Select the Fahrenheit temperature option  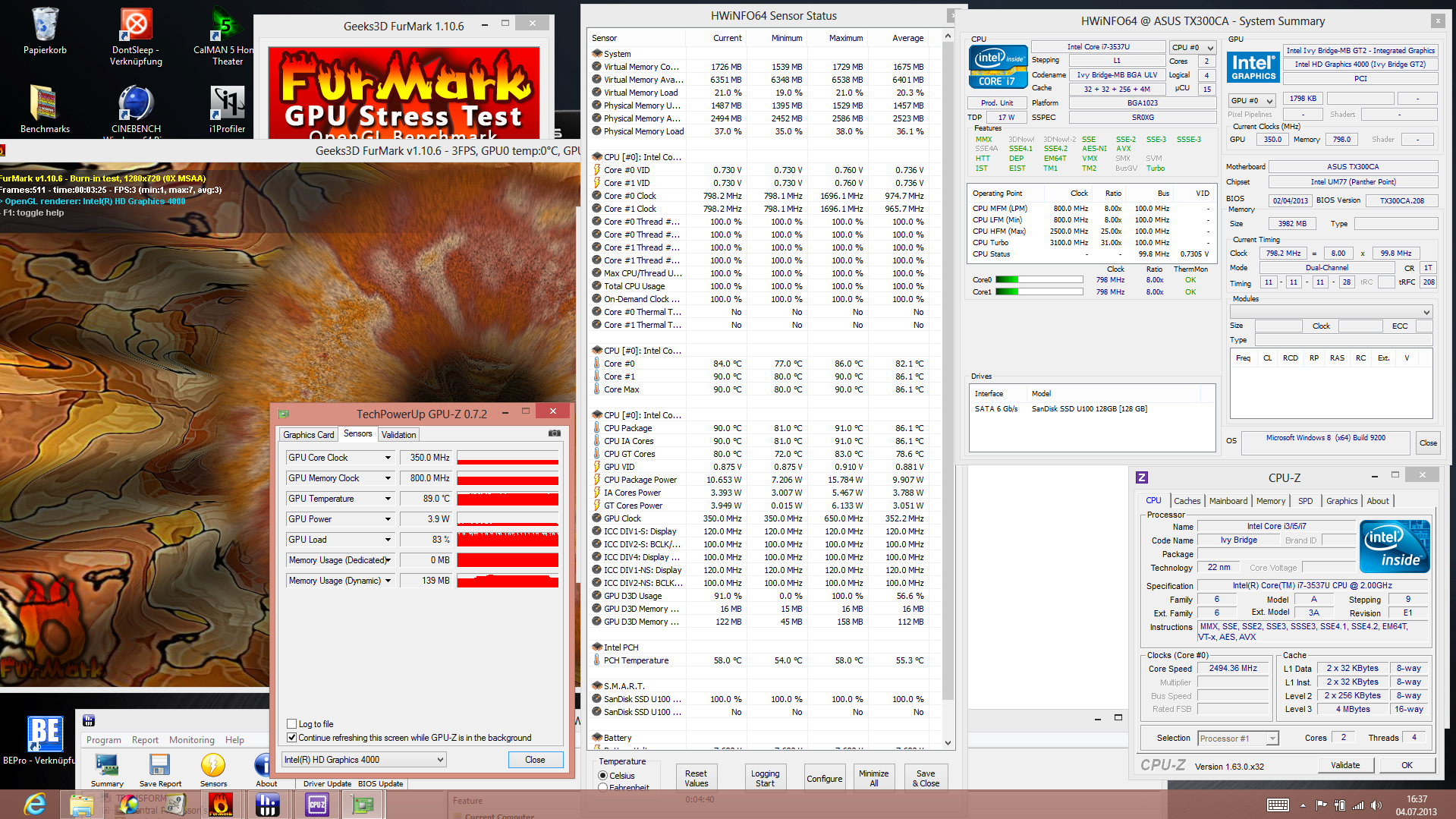[x=603, y=788]
